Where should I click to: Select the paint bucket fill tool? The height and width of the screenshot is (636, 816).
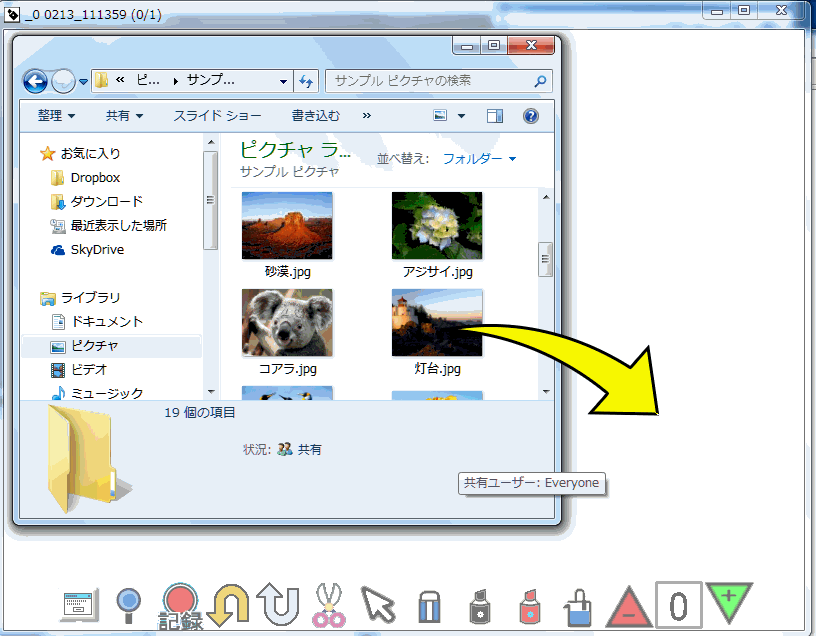578,606
